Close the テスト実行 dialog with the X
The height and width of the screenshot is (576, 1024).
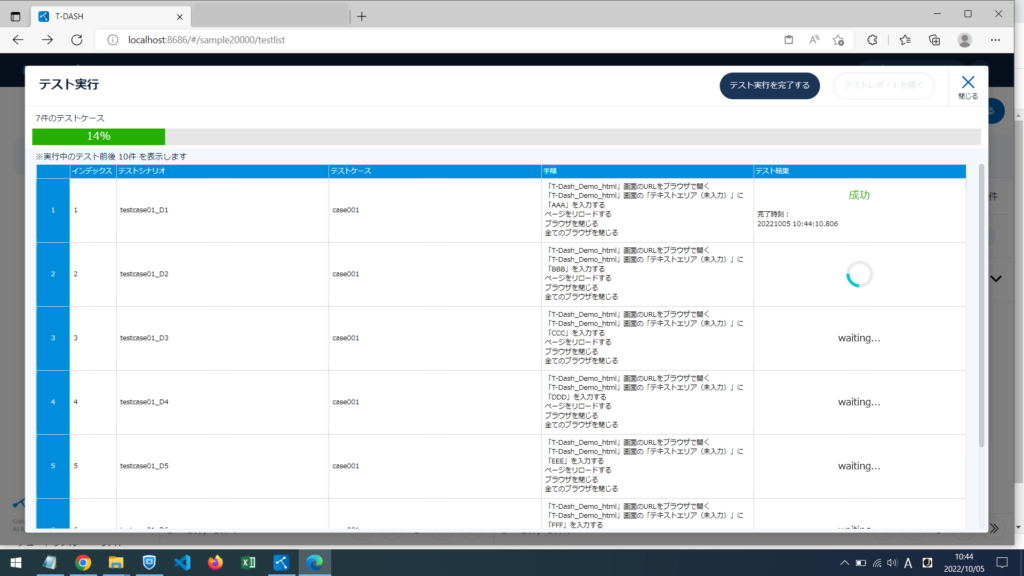pos(967,85)
